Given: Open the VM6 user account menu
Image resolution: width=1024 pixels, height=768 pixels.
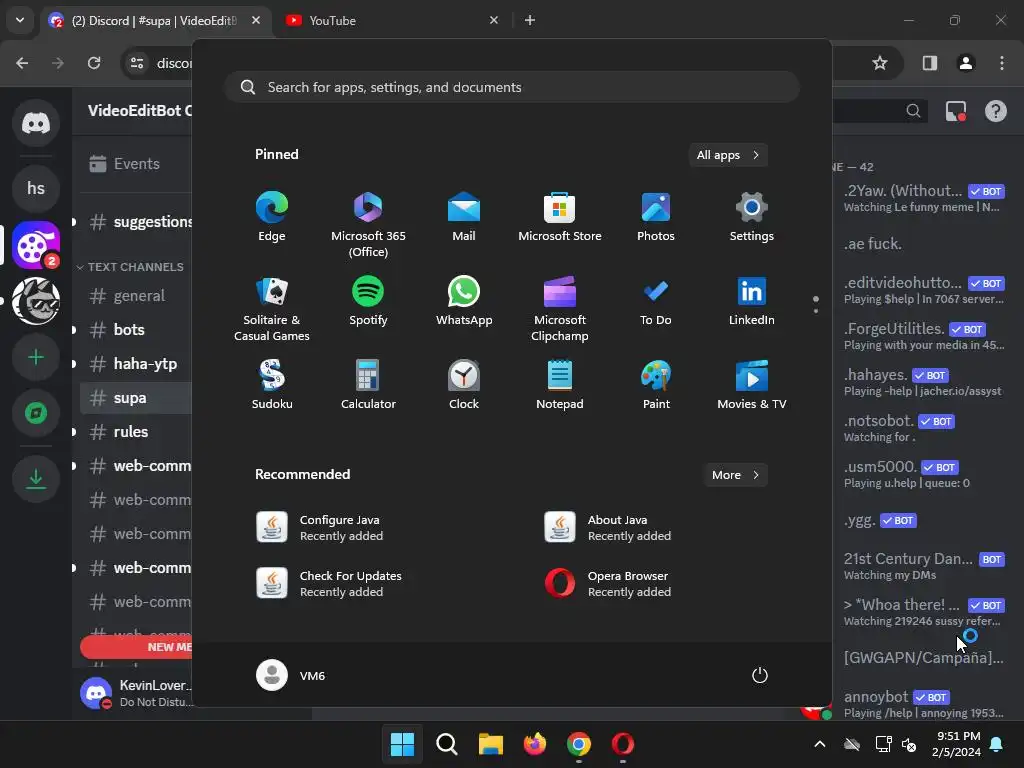Looking at the screenshot, I should click(x=291, y=675).
